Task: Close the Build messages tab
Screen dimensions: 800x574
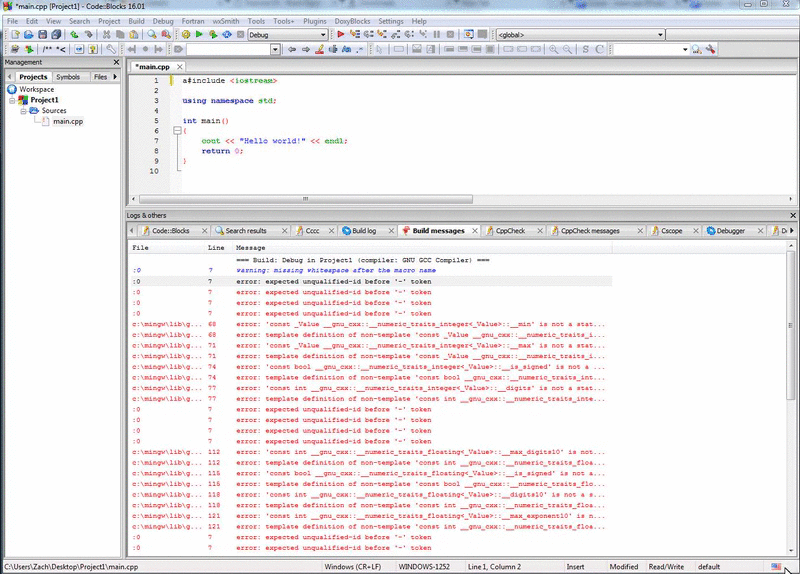Action: (x=474, y=231)
